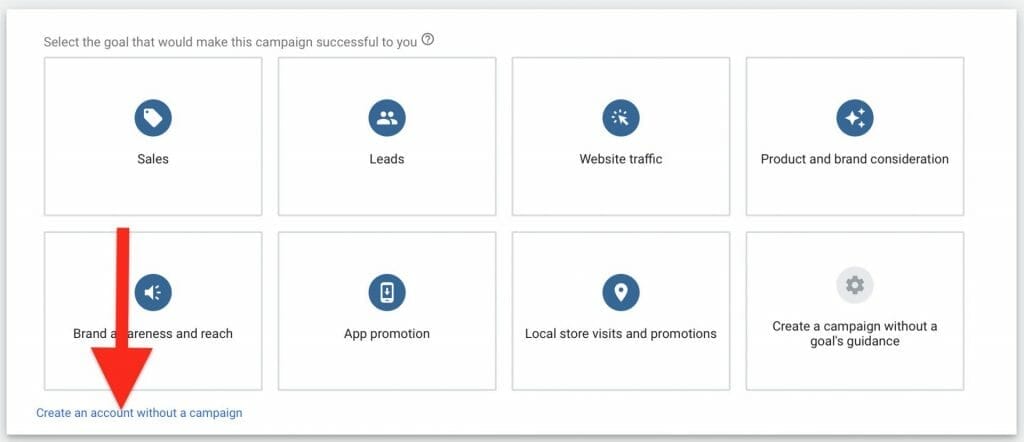The image size is (1024, 442).
Task: Pick the 'App promotion' text label
Action: pyautogui.click(x=386, y=333)
